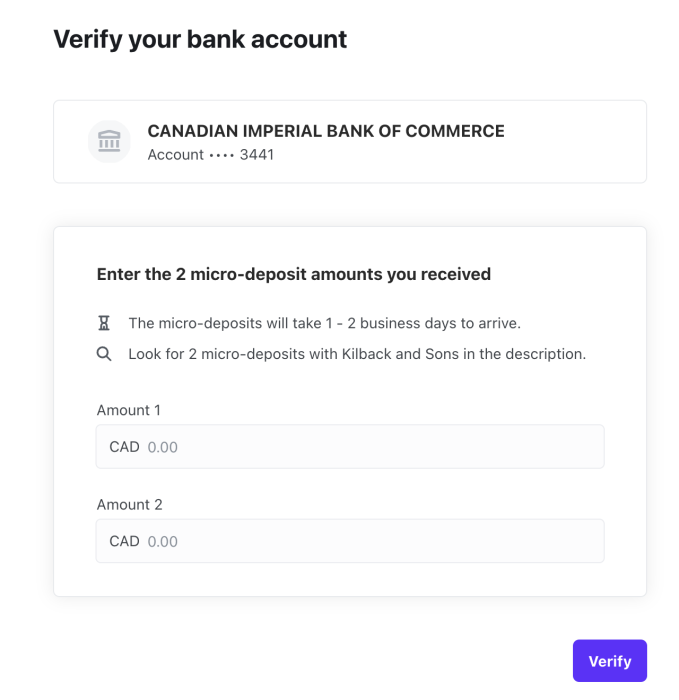
Task: Select the Canadian Imperial Bank of Commerce name
Action: click(x=325, y=131)
